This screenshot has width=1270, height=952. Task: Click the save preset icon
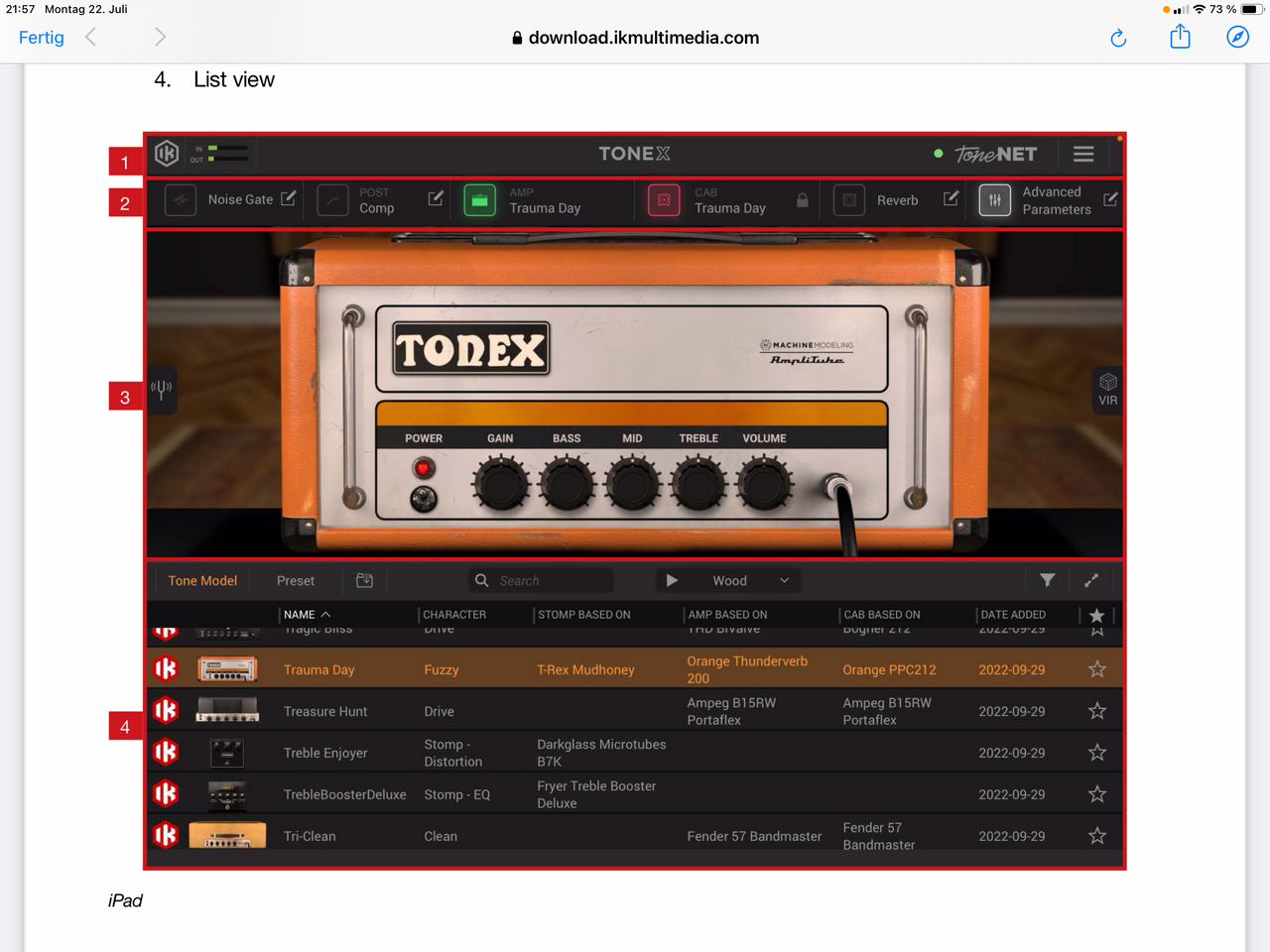tap(364, 580)
